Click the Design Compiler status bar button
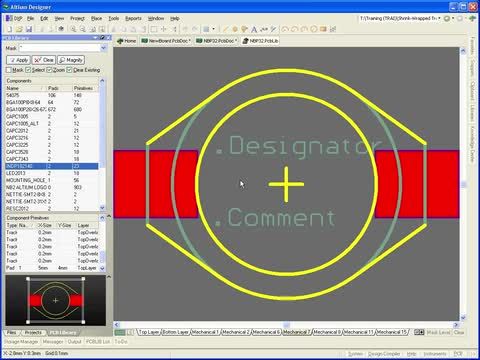 384,354
